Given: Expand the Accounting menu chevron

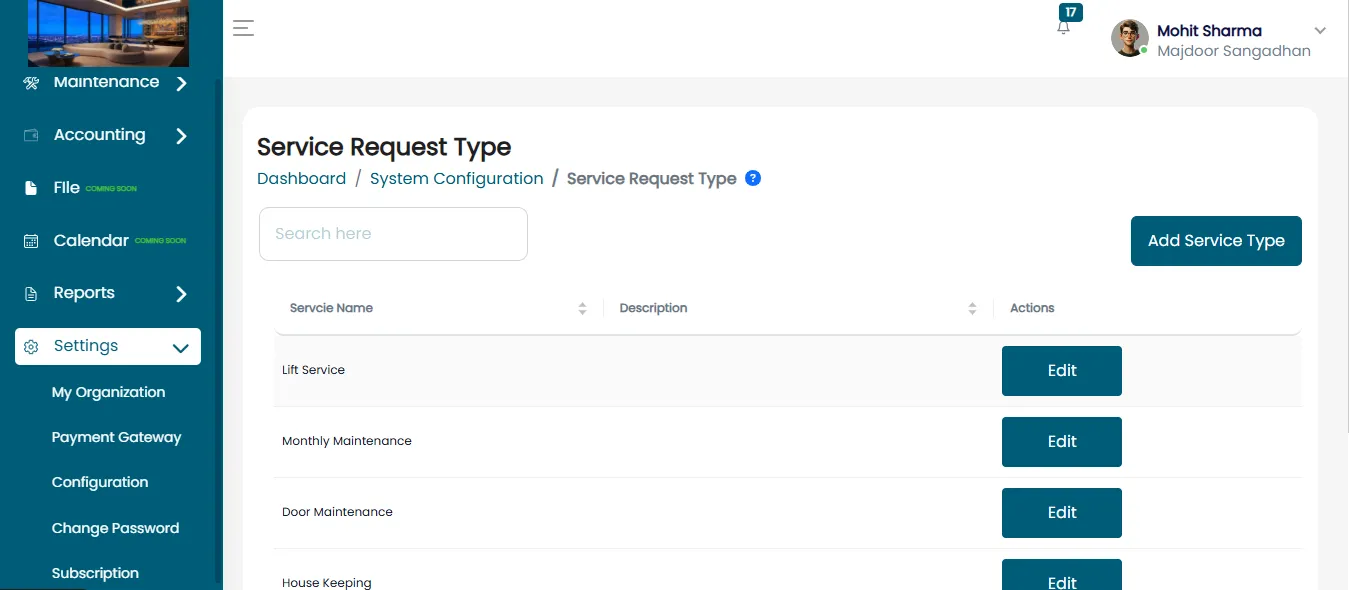Looking at the screenshot, I should pyautogui.click(x=181, y=135).
